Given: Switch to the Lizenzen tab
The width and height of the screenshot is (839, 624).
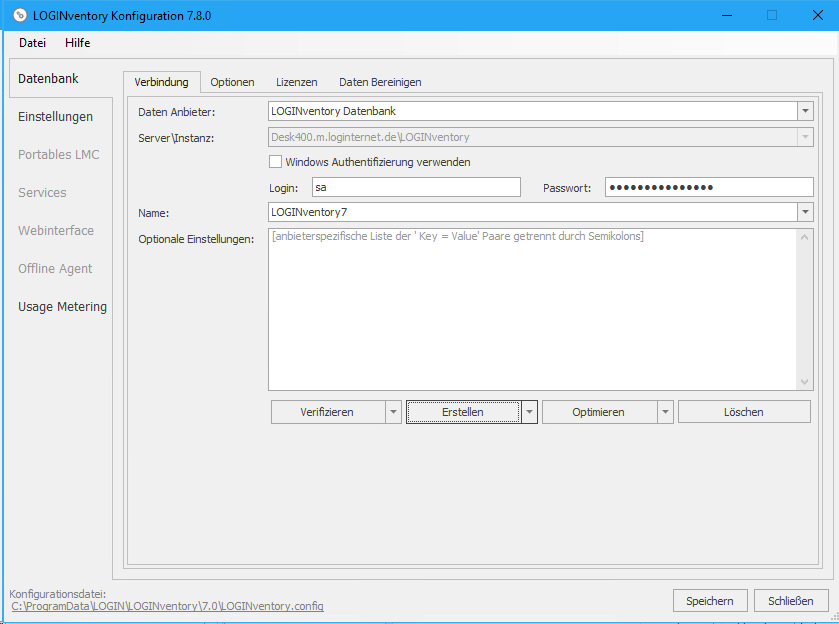Looking at the screenshot, I should coord(296,82).
